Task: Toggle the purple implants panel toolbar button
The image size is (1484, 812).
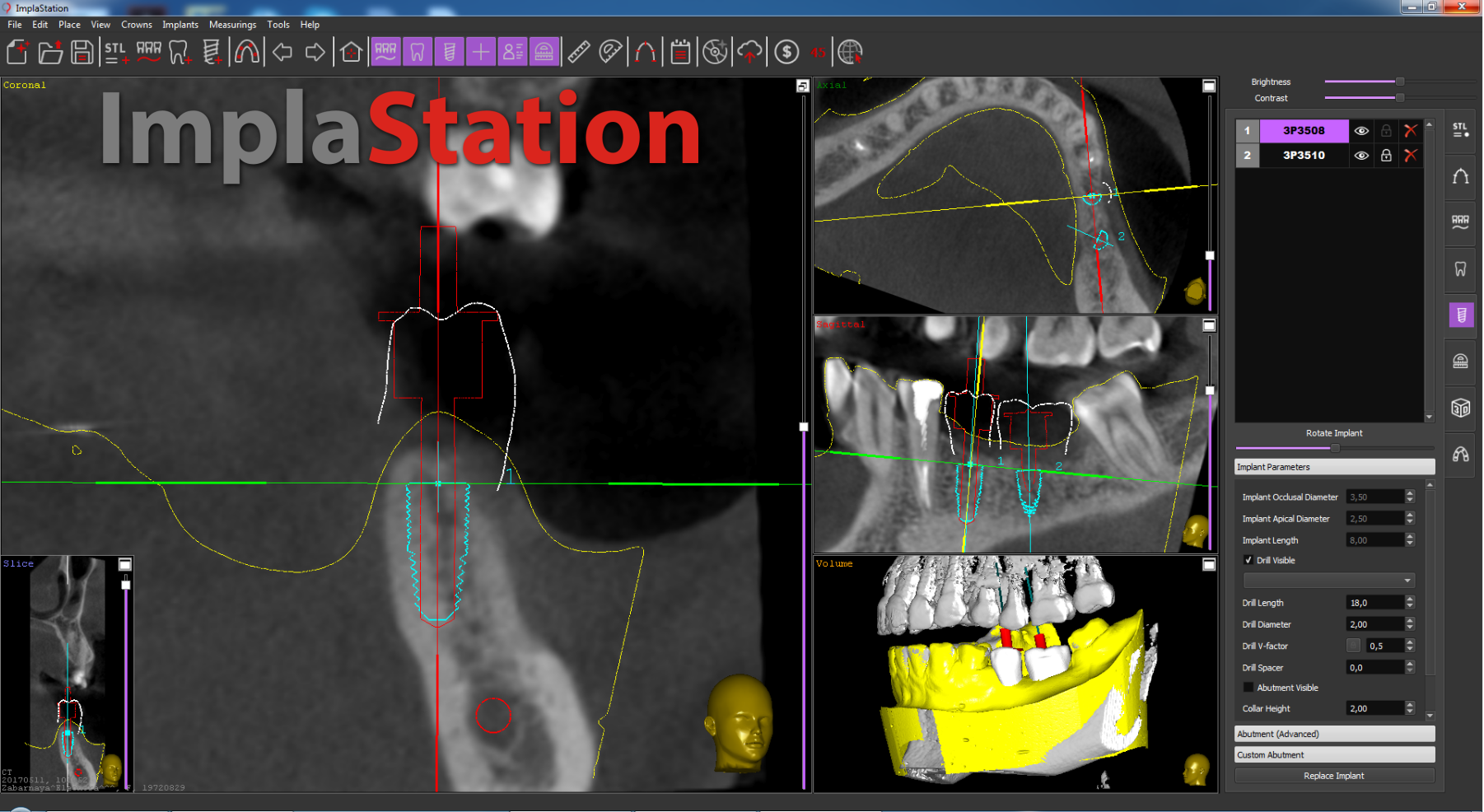Action: (x=449, y=53)
